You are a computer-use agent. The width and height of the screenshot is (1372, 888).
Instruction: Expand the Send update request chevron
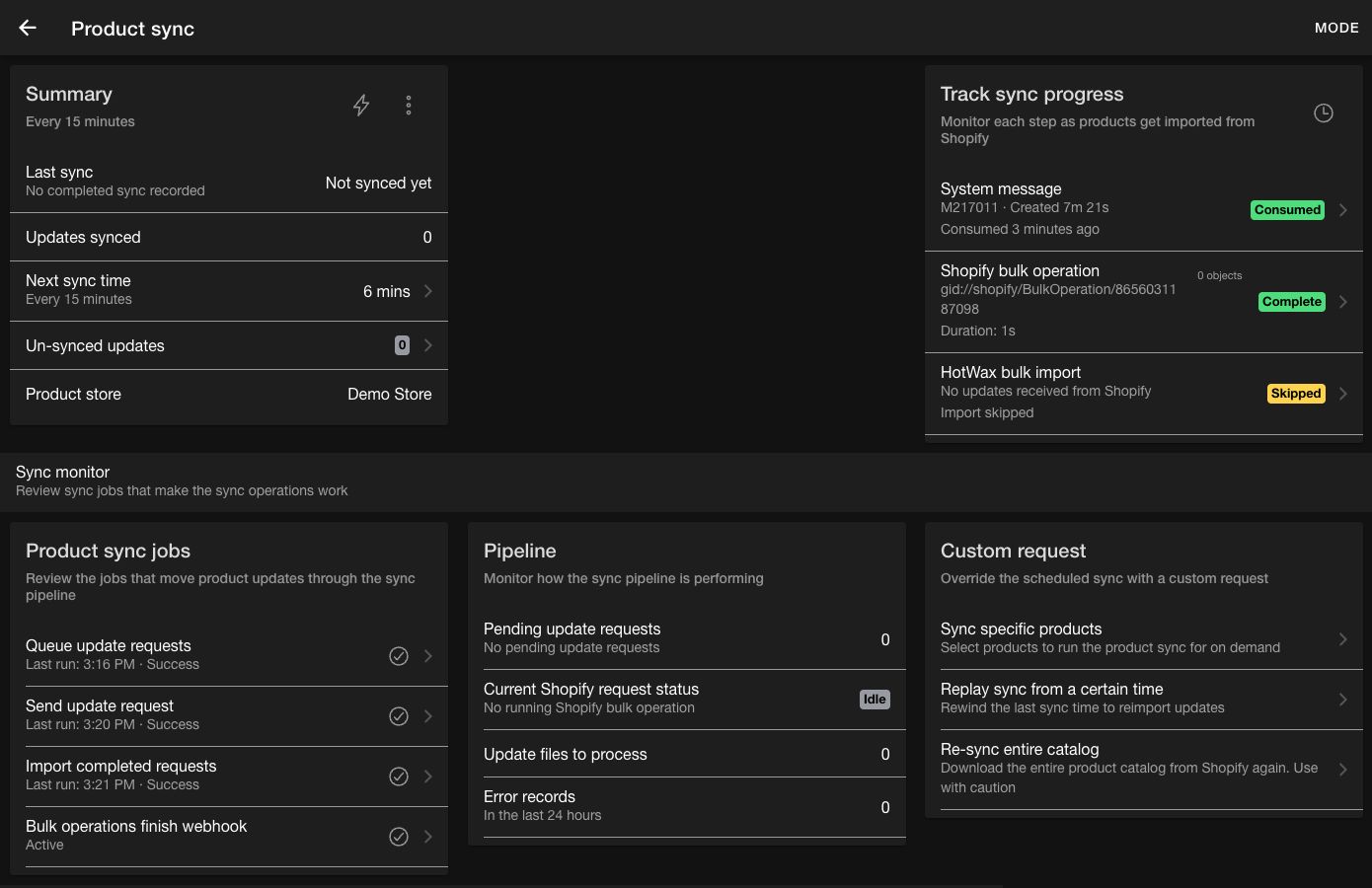point(428,716)
